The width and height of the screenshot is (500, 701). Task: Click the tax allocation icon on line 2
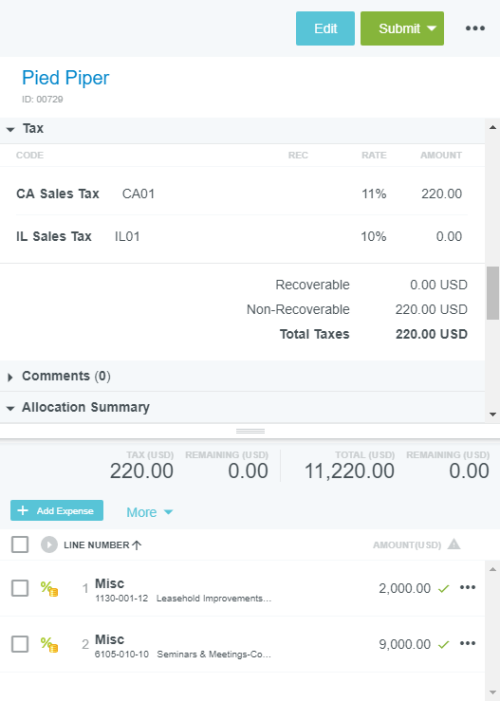[49, 644]
